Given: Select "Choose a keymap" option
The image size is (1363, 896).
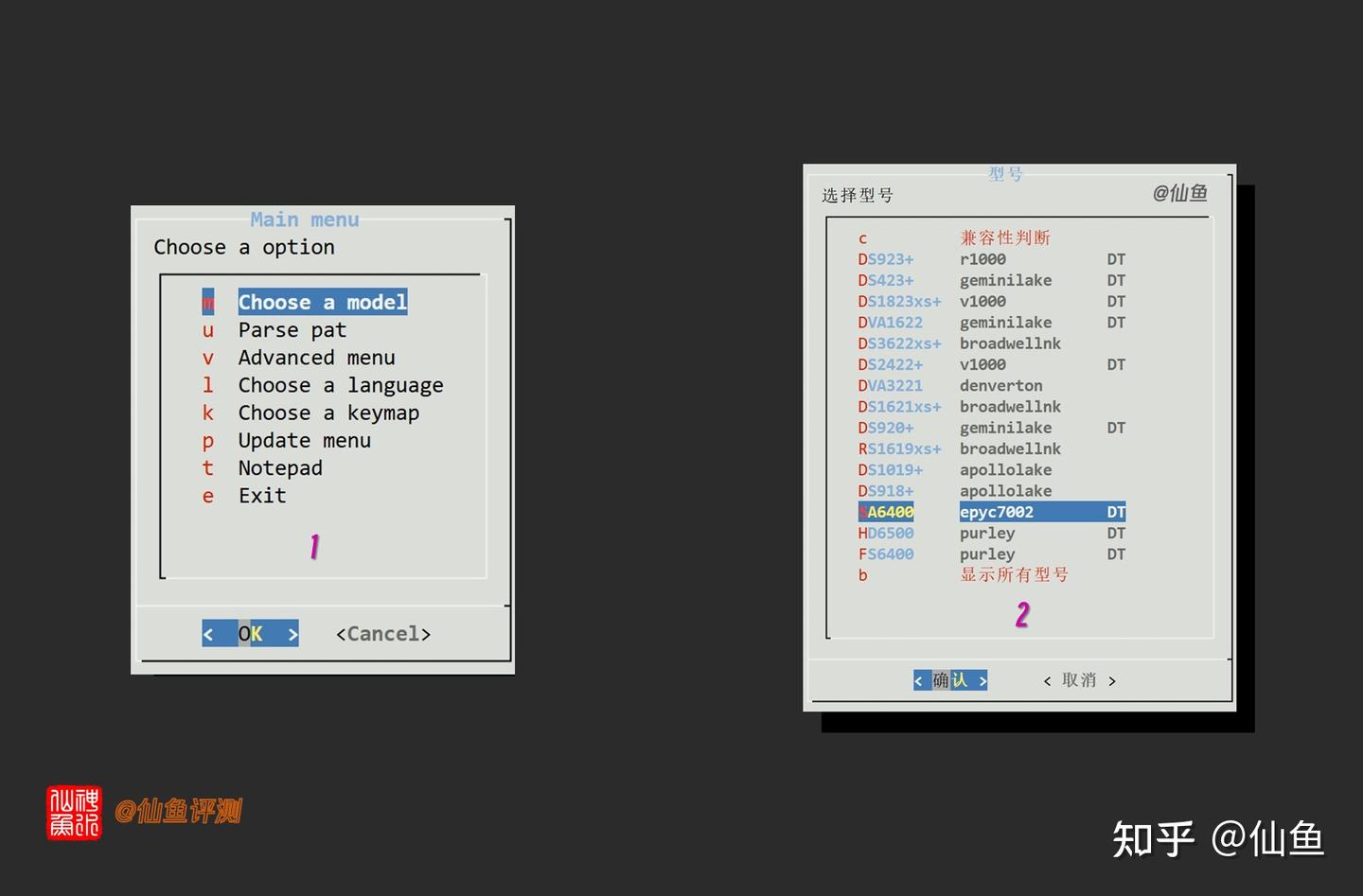Looking at the screenshot, I should 310,413.
